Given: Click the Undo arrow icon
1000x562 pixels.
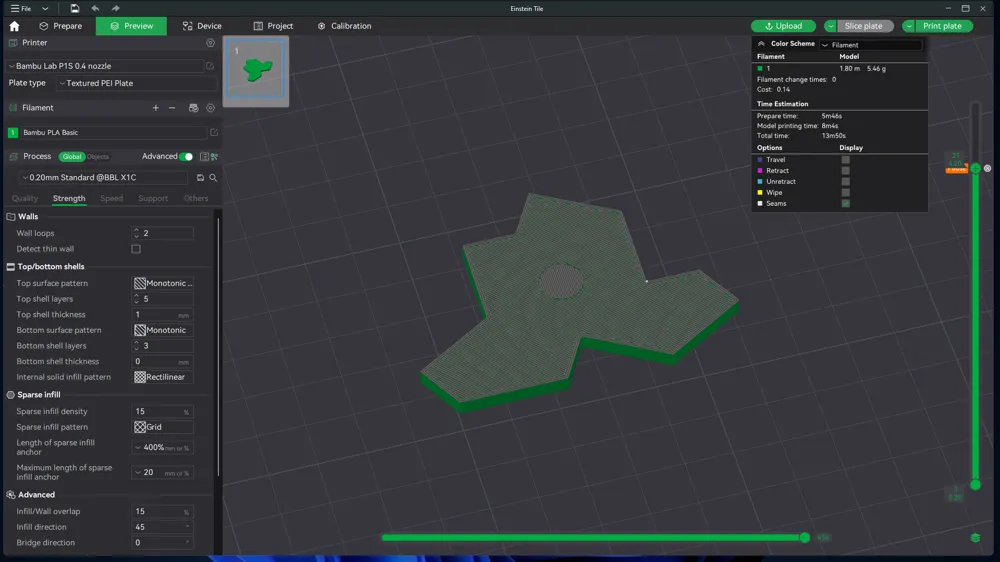Looking at the screenshot, I should pos(95,8).
